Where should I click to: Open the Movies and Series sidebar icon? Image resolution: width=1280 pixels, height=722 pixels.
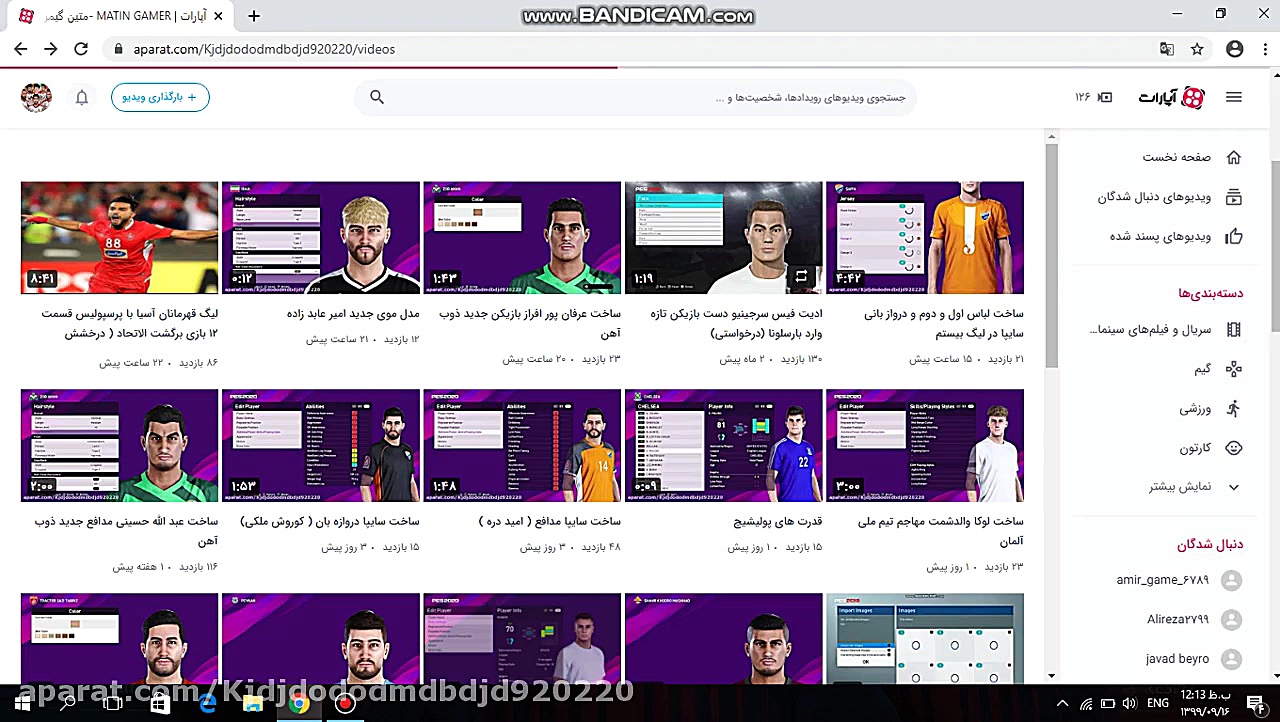click(1233, 329)
